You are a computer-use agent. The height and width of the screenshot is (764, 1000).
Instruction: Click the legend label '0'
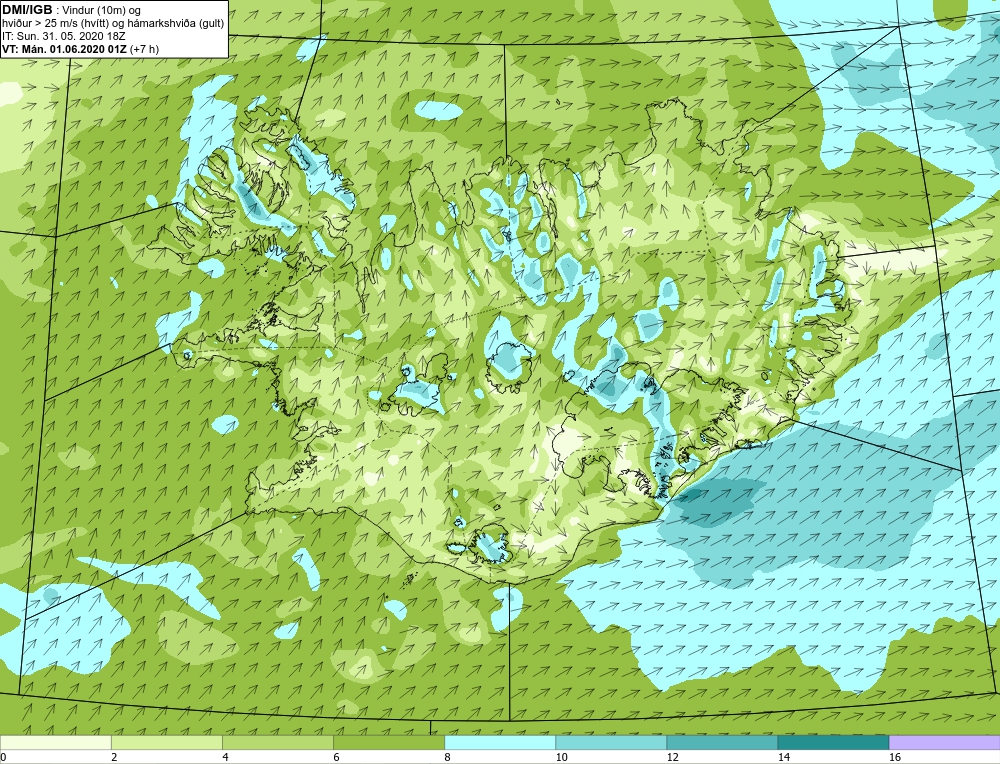coord(4,757)
